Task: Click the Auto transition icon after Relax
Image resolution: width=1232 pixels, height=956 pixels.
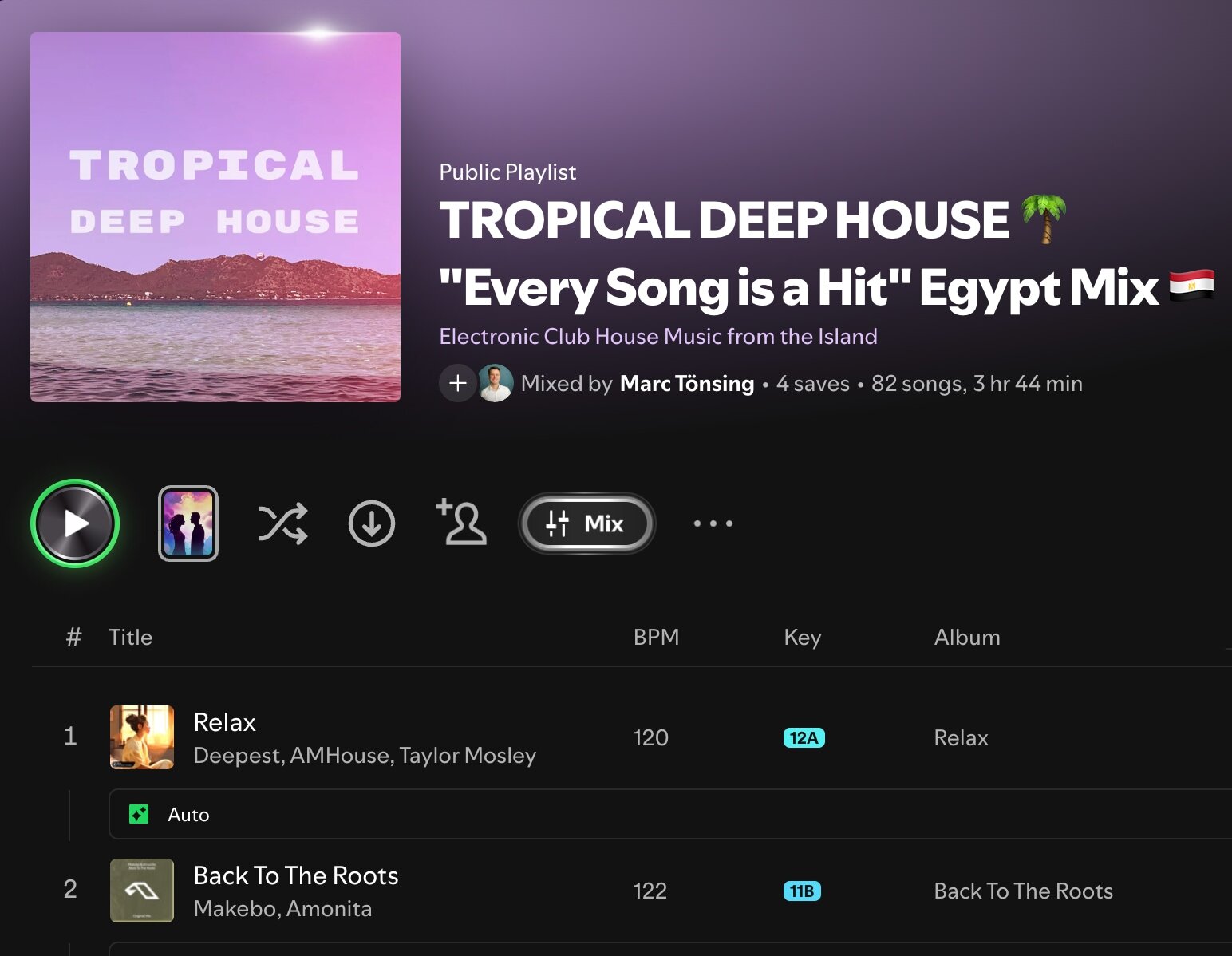Action: pyautogui.click(x=139, y=814)
